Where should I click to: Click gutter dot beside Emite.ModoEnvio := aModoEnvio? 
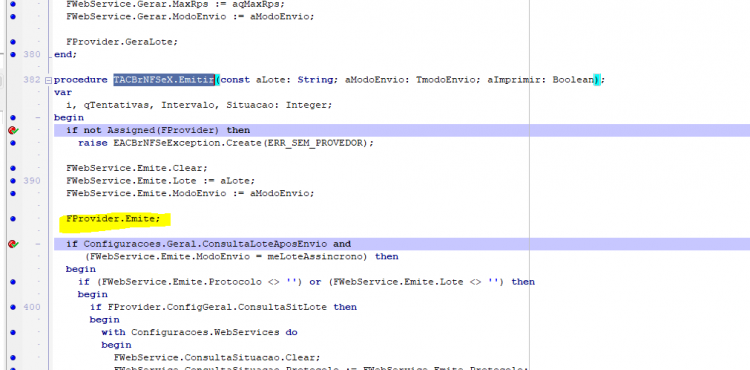13,194
